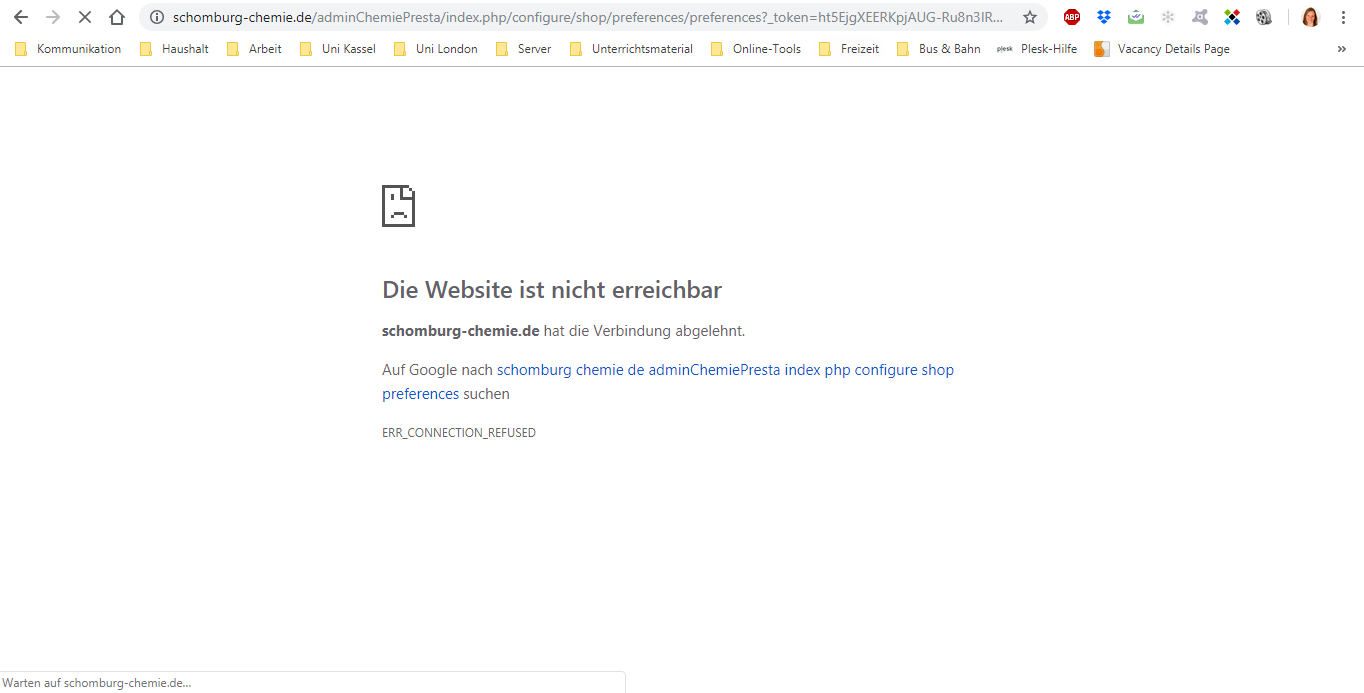The image size is (1364, 693).
Task: Click the colorful diamond squares extension
Action: coord(1232,17)
